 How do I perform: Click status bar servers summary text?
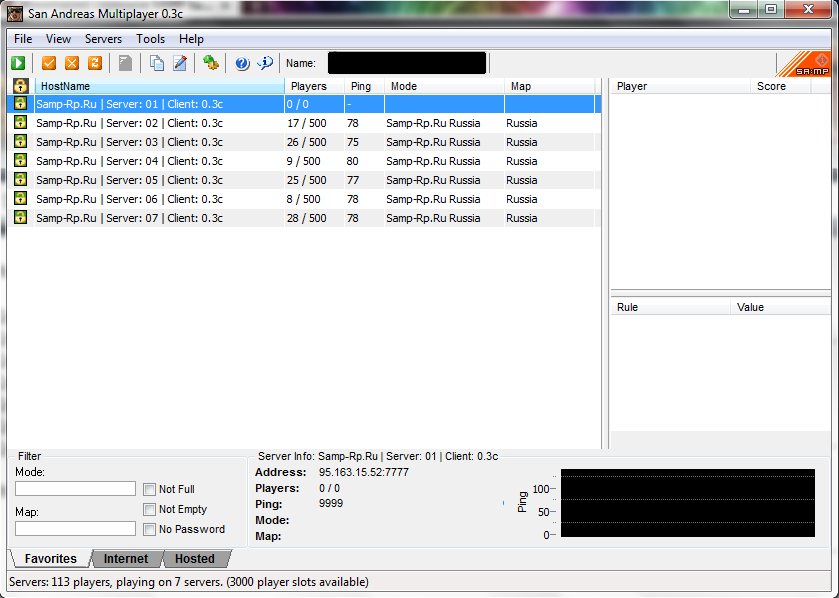coord(189,582)
